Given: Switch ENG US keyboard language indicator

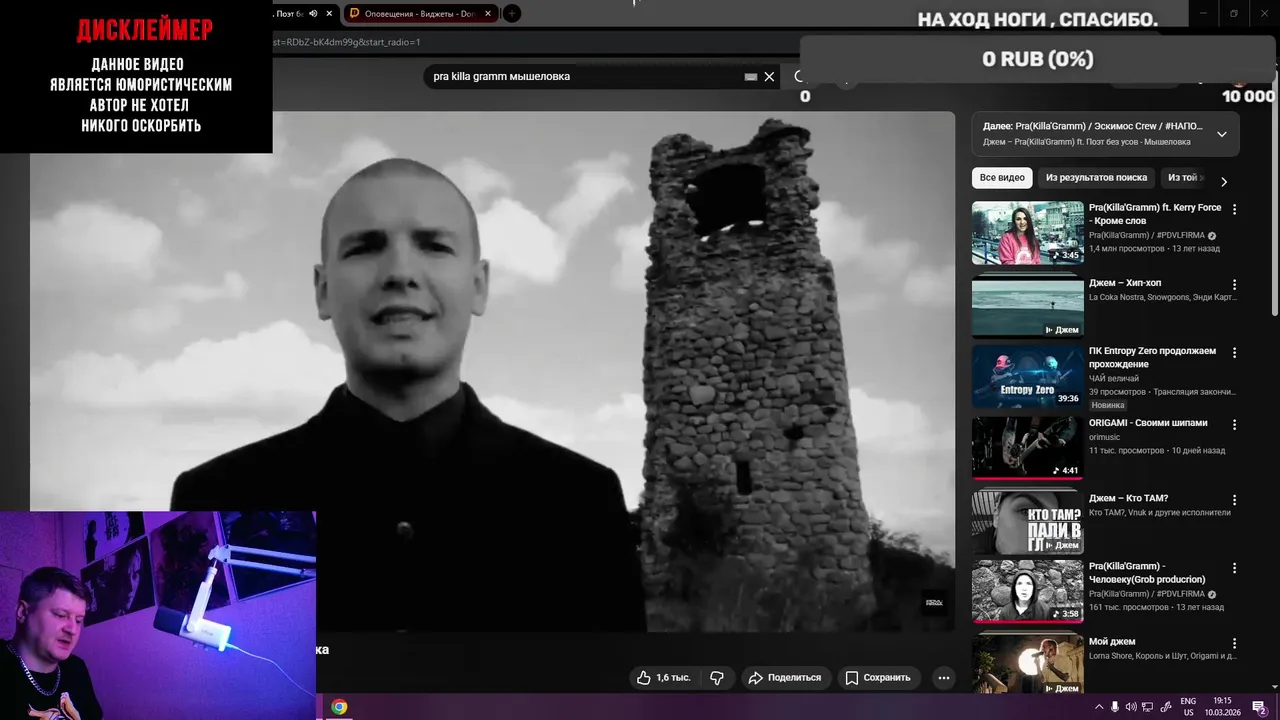Looking at the screenshot, I should coord(1188,707).
